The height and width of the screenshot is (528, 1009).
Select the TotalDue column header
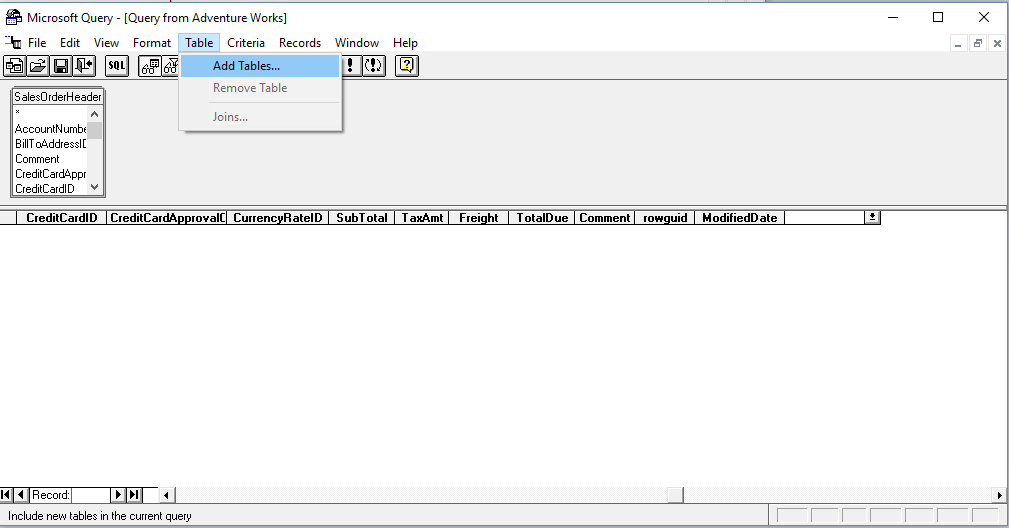(x=541, y=218)
